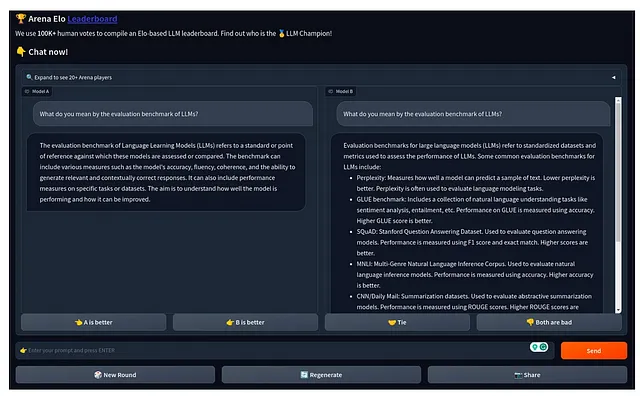Click the user question bubble in Model A
The image size is (640, 396).
click(173, 114)
